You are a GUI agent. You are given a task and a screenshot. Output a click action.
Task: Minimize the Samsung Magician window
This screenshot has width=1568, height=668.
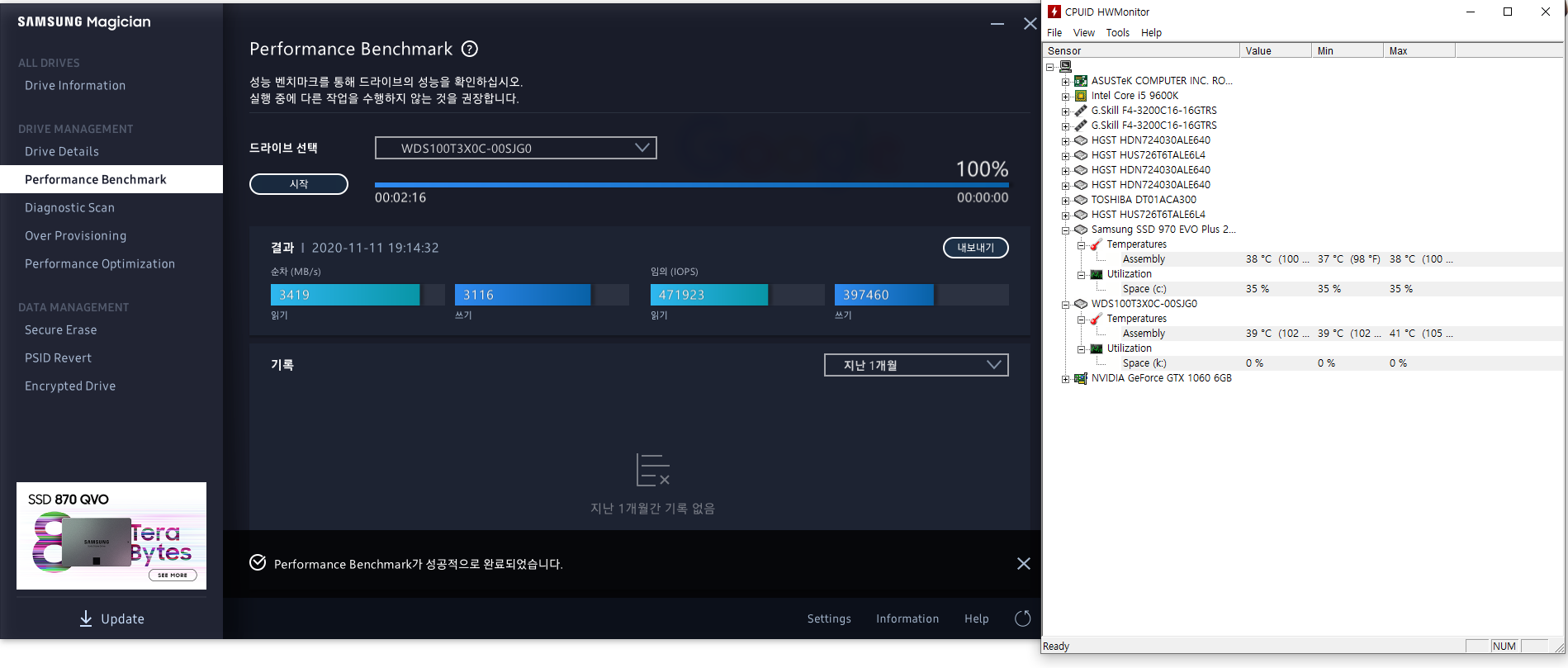[997, 24]
